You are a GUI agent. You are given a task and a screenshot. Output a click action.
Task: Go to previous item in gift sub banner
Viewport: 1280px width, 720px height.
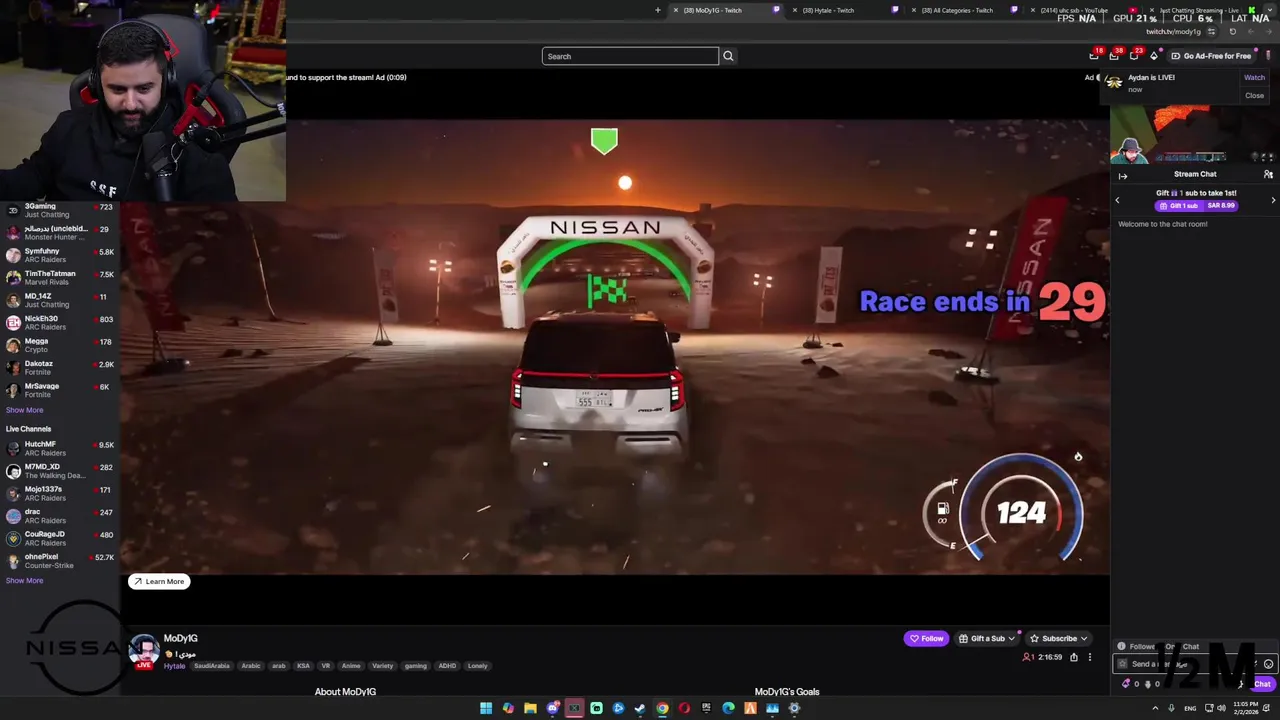tap(1118, 200)
